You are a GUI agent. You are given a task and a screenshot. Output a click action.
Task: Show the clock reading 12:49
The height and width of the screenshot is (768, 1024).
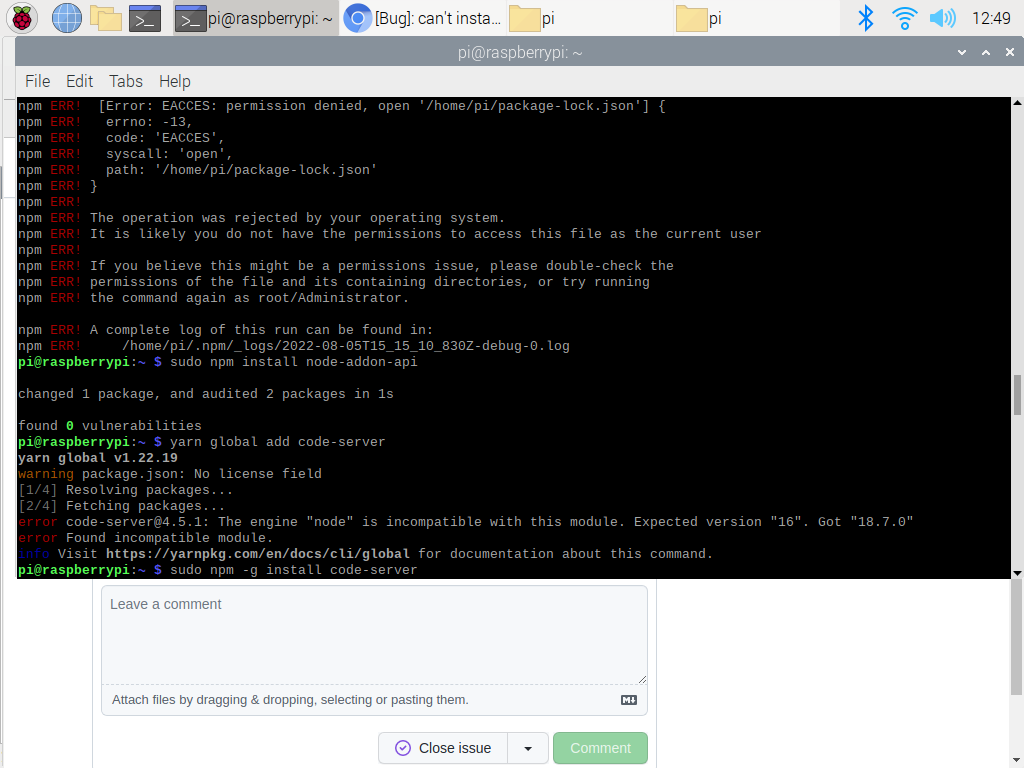coord(991,18)
